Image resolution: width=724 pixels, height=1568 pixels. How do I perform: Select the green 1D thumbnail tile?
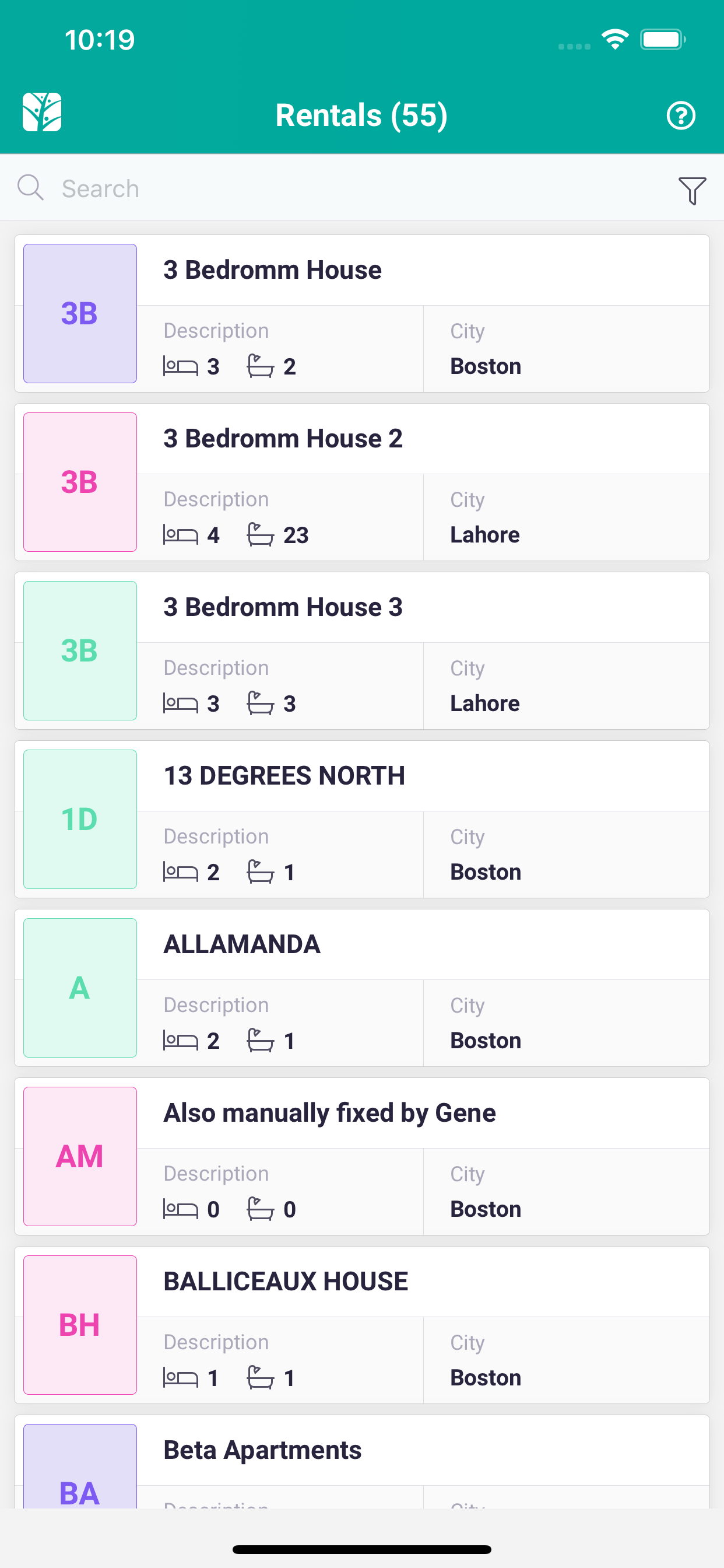click(x=80, y=820)
